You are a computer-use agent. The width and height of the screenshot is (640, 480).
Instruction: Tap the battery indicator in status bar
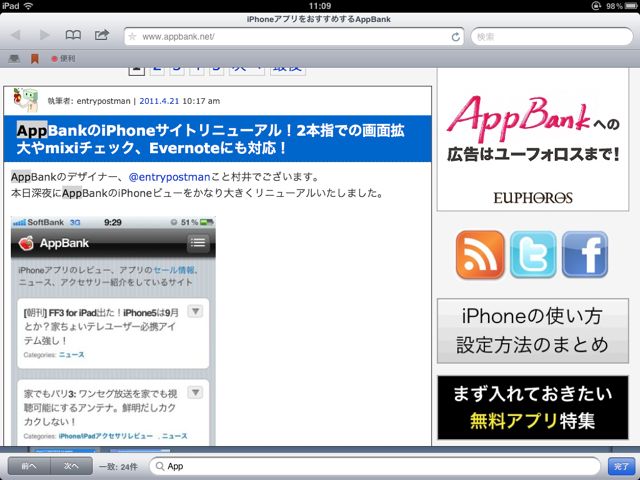631,6
